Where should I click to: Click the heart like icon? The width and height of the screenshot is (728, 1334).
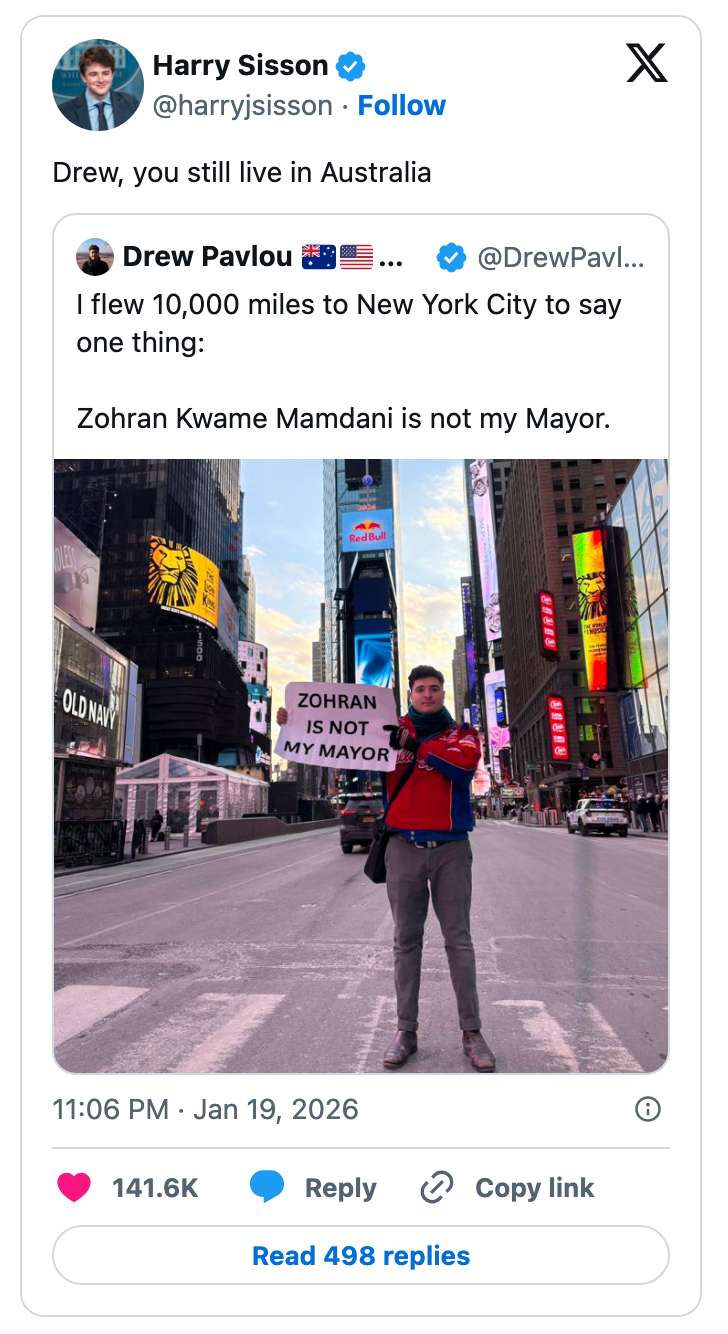pyautogui.click(x=74, y=1187)
